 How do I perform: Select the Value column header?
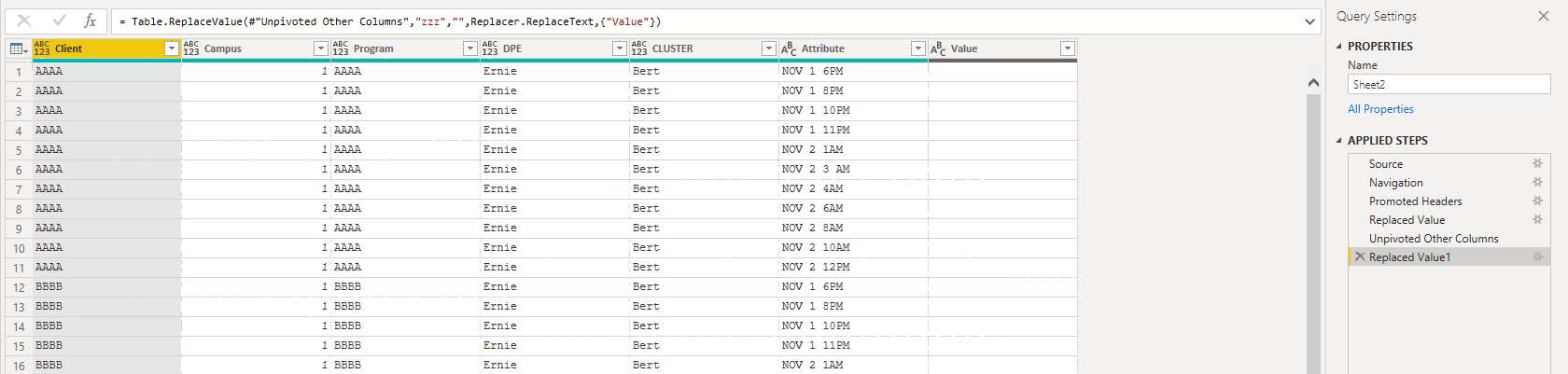[x=1002, y=48]
